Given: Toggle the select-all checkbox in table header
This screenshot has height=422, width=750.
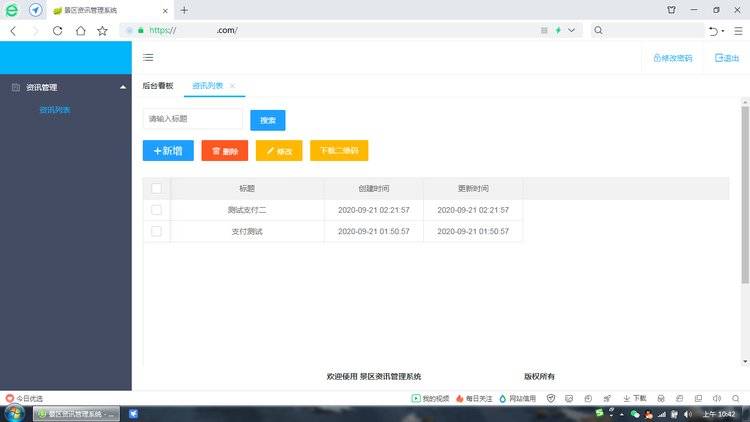Looking at the screenshot, I should click(x=156, y=188).
